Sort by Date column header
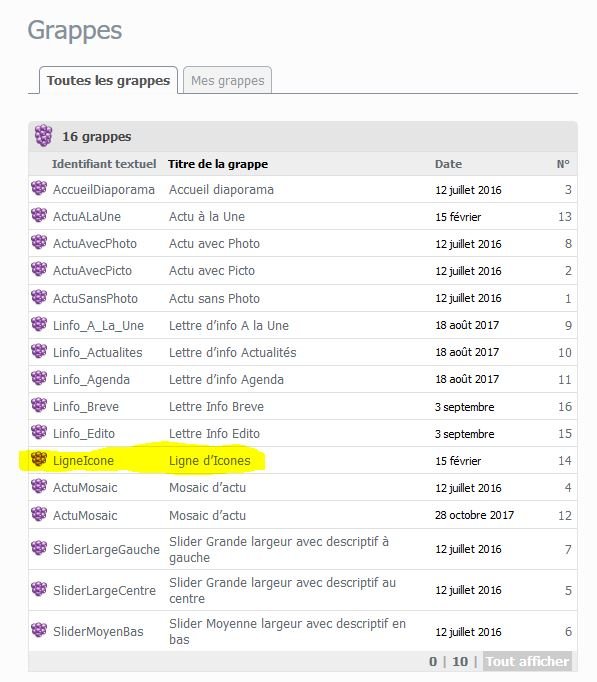 [x=448, y=164]
